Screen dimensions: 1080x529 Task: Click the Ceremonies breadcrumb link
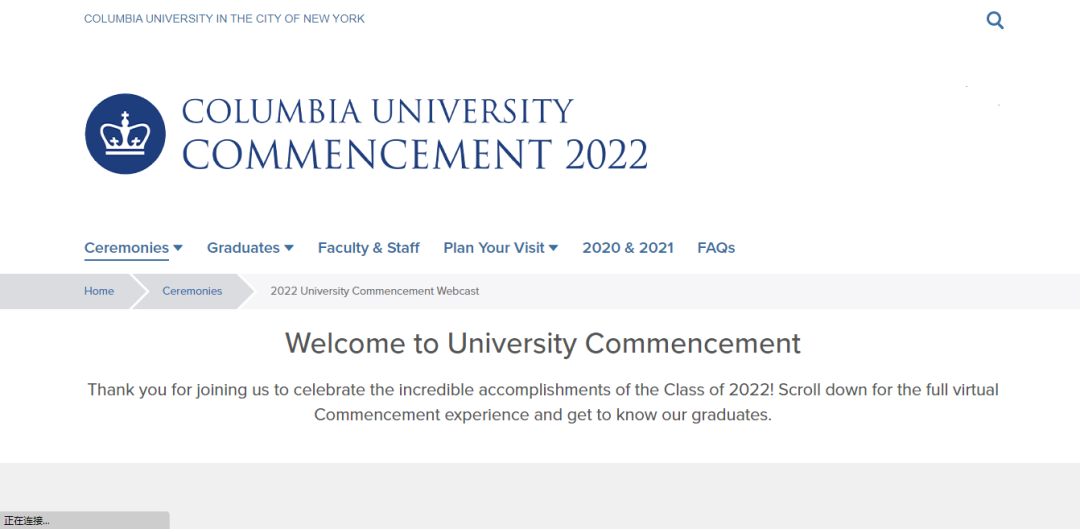pos(192,291)
